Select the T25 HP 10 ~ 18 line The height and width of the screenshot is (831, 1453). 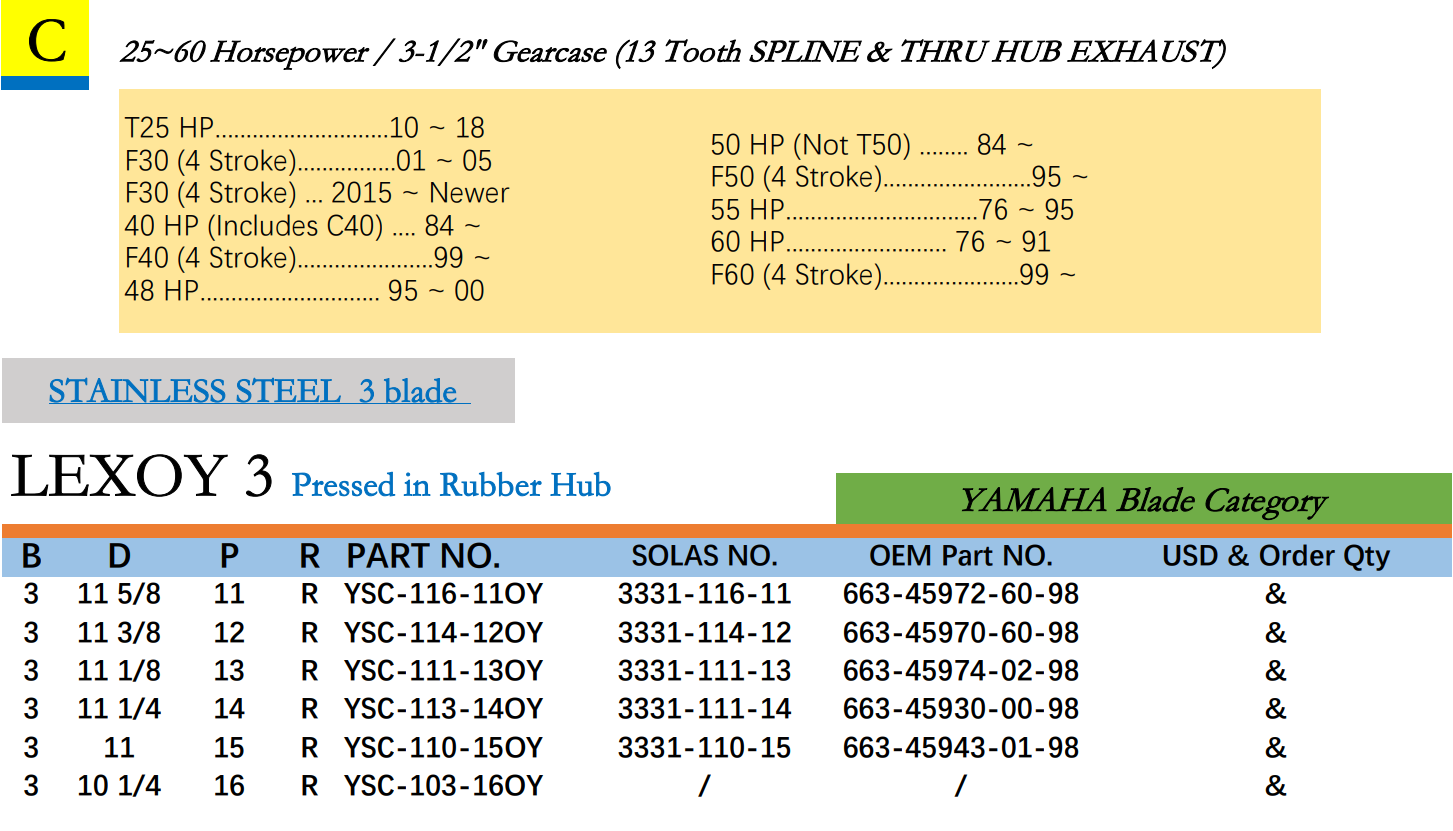tap(305, 128)
